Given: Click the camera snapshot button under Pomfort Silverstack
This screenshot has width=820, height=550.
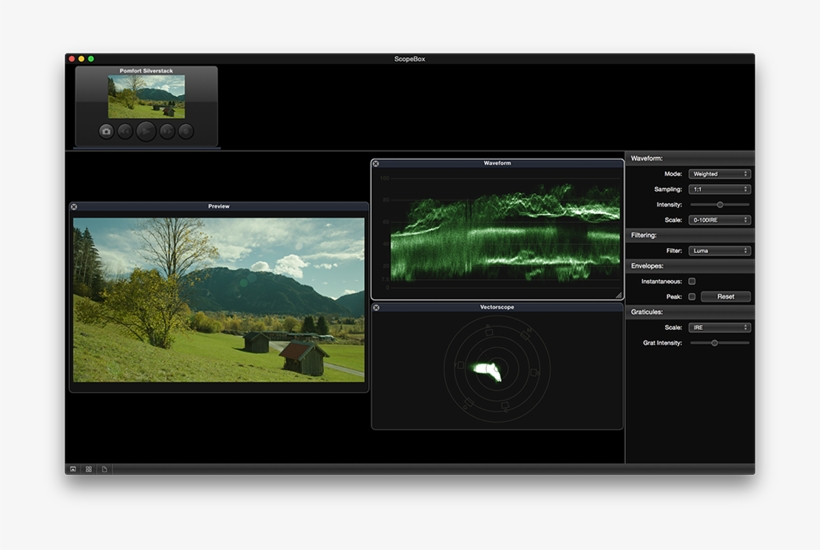Looking at the screenshot, I should [106, 131].
